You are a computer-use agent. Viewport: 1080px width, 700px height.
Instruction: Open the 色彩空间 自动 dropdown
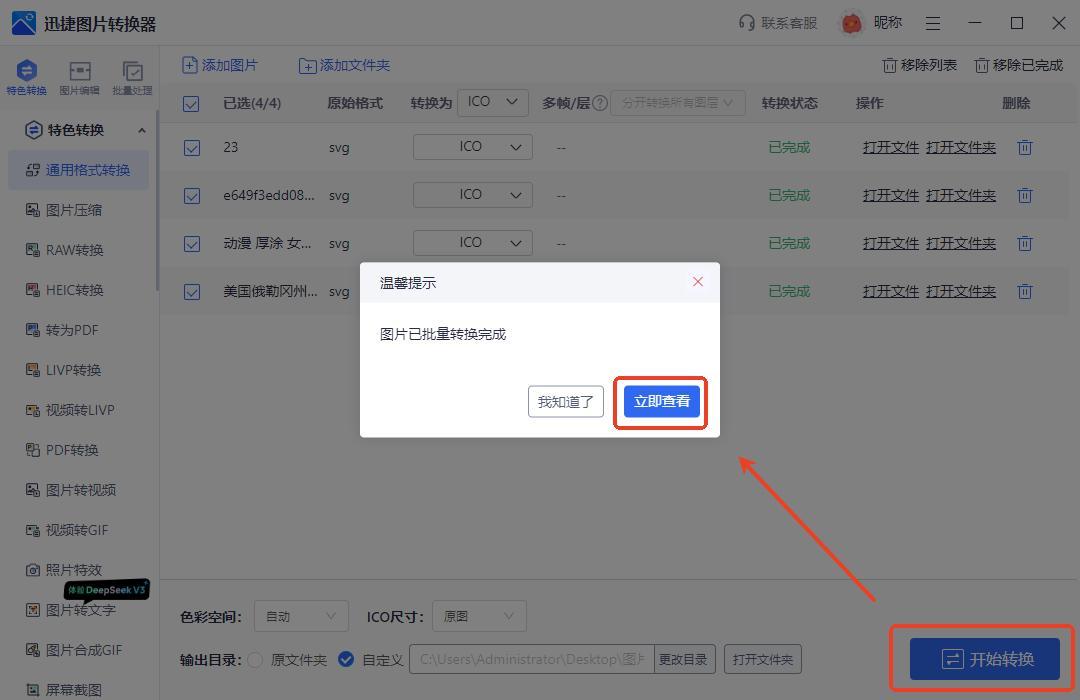pos(301,617)
